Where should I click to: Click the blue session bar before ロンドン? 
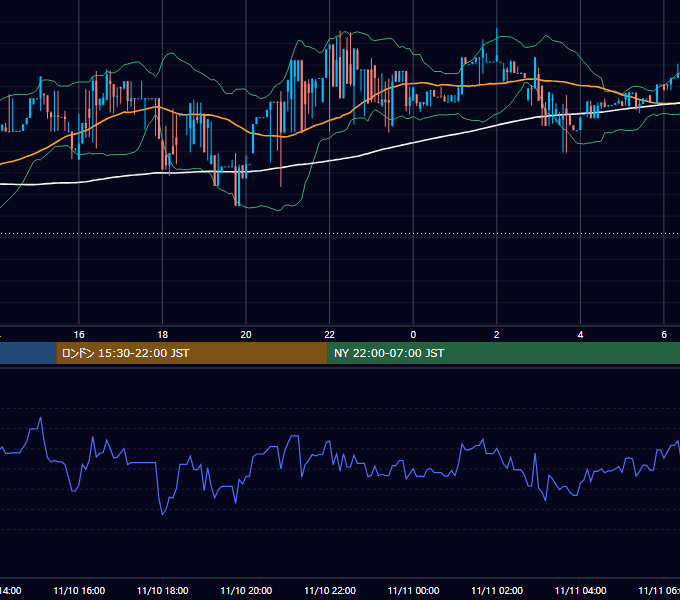pos(28,353)
